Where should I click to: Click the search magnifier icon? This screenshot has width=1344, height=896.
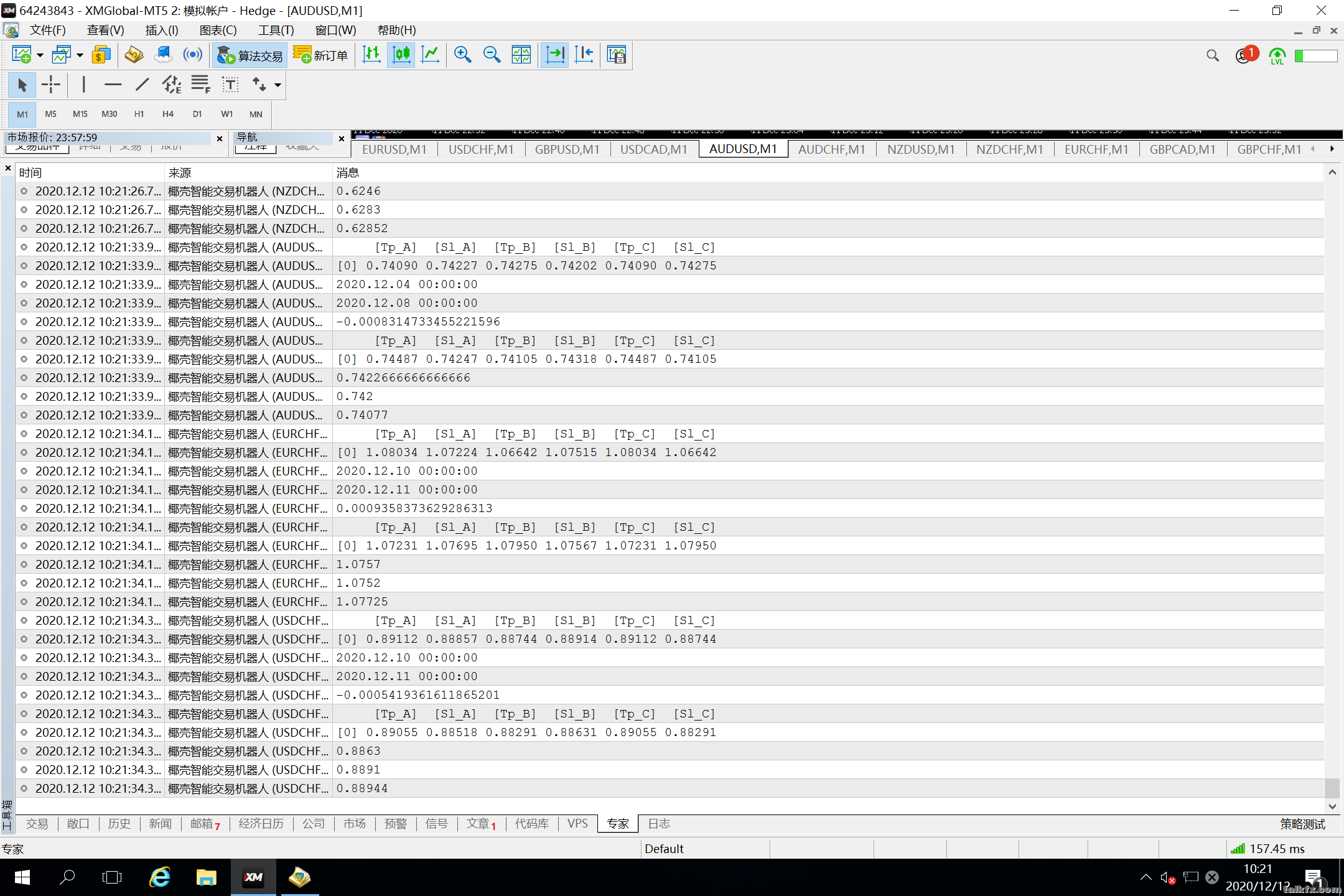(x=1213, y=55)
